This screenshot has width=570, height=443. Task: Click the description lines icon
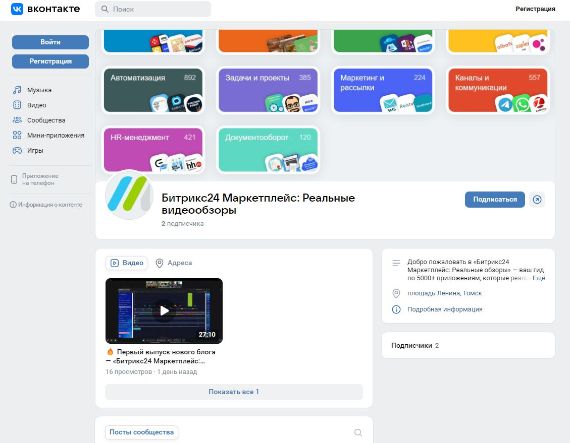[x=396, y=262]
